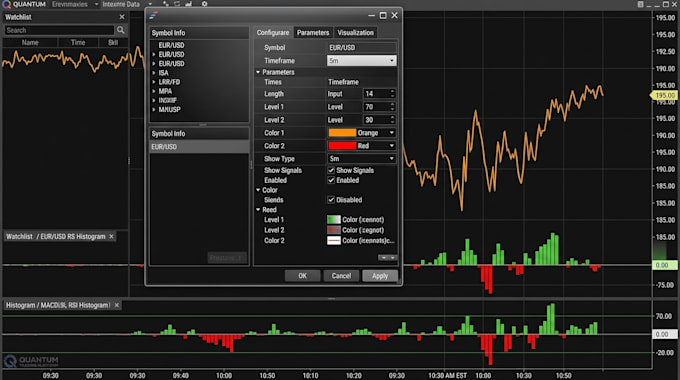Expand the ISA tree node

point(154,73)
